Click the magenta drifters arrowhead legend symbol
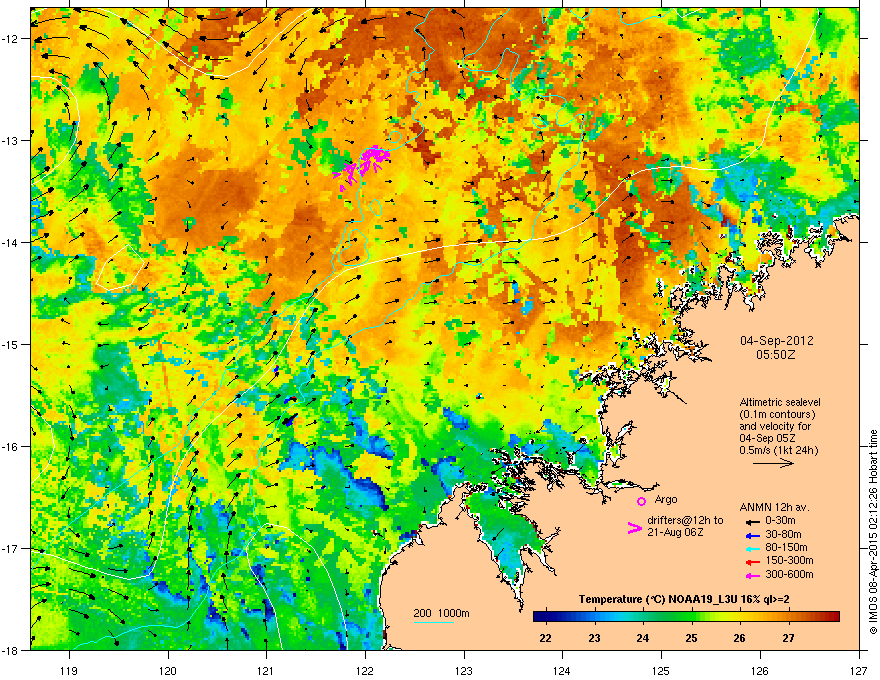 [634, 527]
